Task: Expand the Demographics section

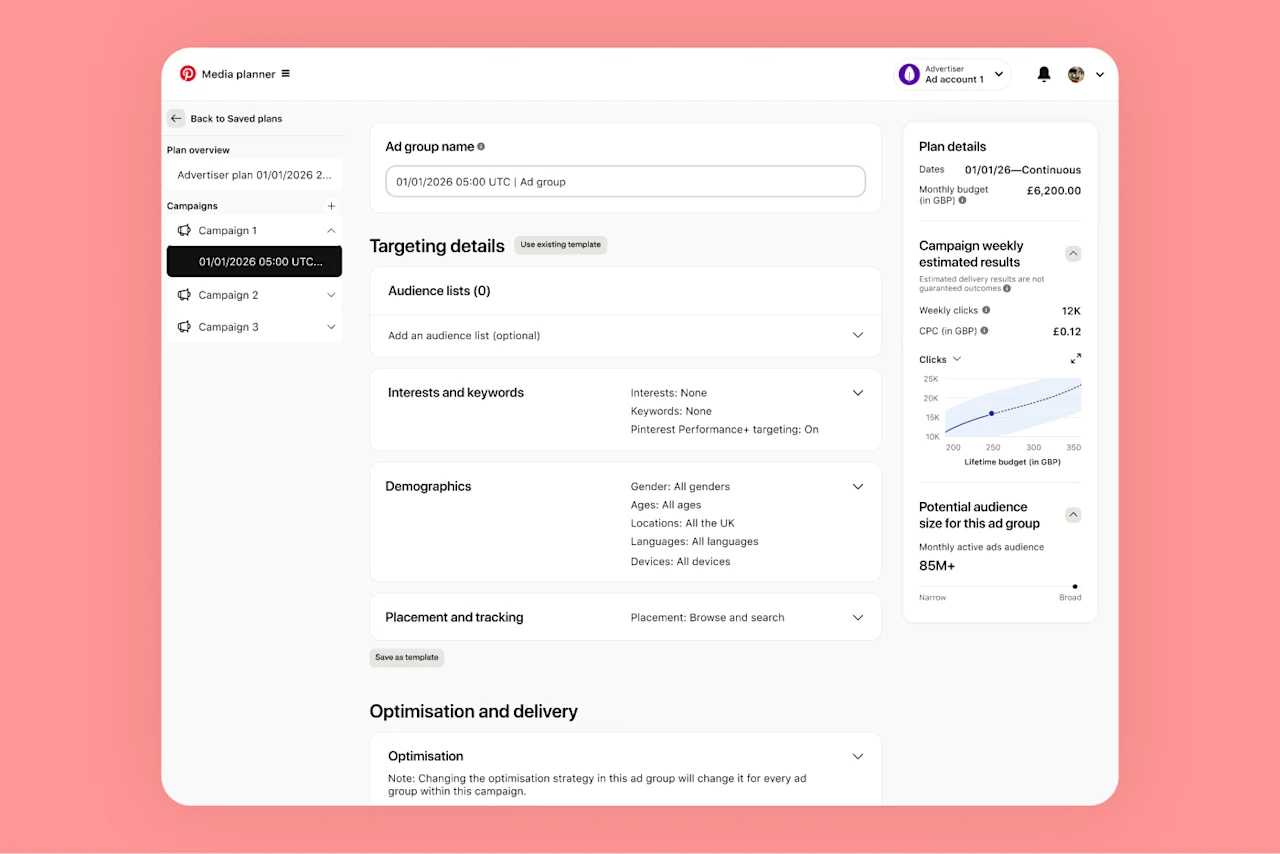Action: tap(857, 486)
